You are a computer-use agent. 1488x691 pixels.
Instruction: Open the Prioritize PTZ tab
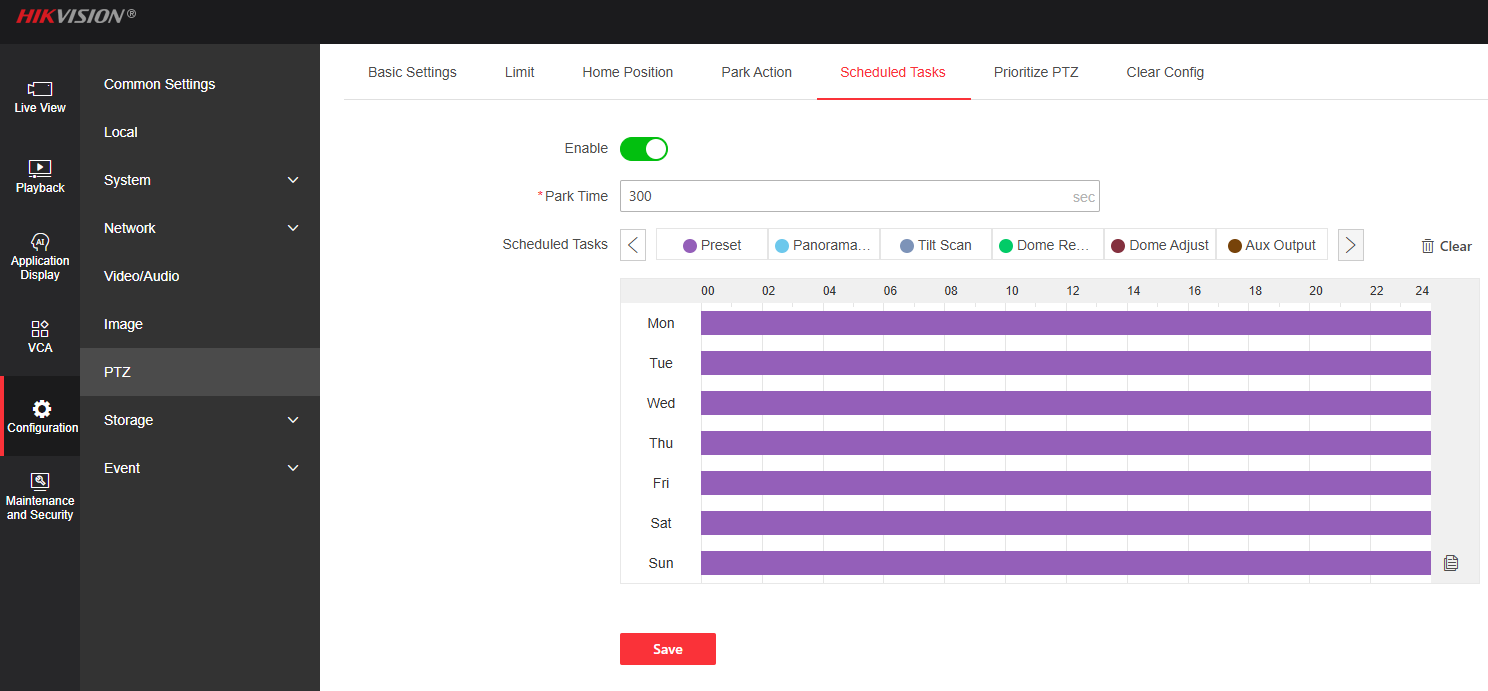(1036, 72)
